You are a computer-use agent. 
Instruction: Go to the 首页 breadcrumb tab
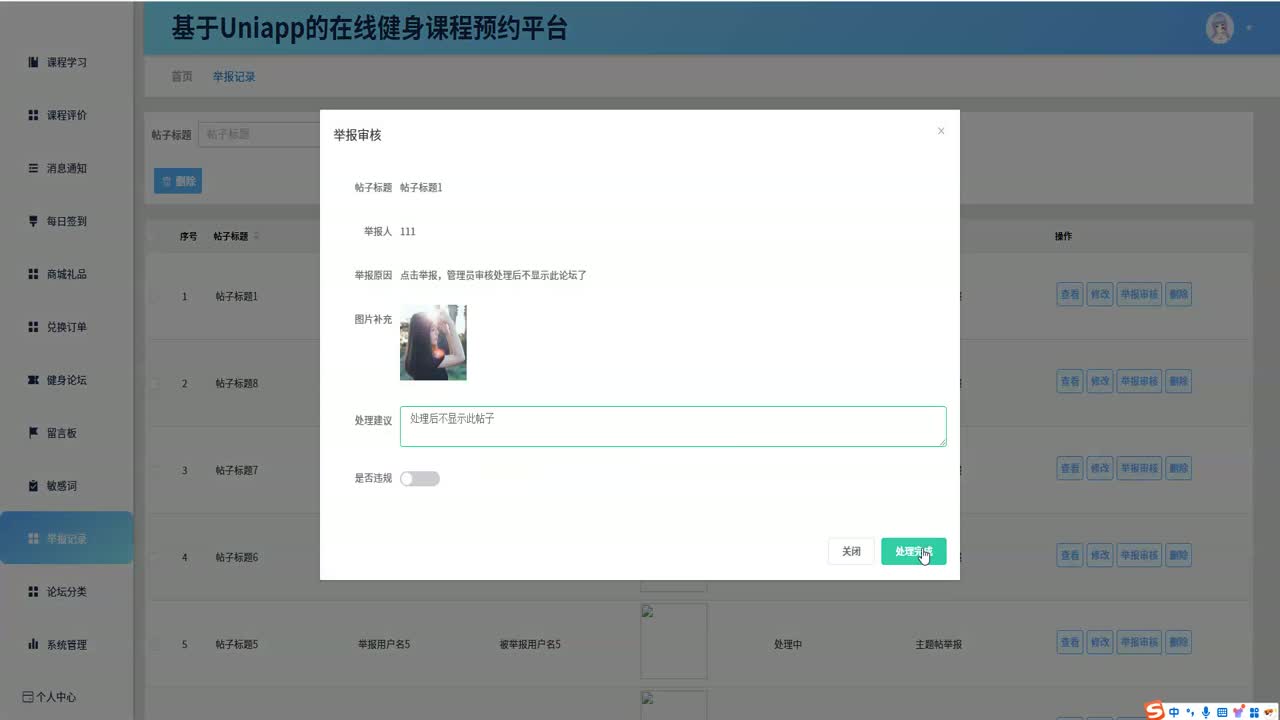point(181,76)
